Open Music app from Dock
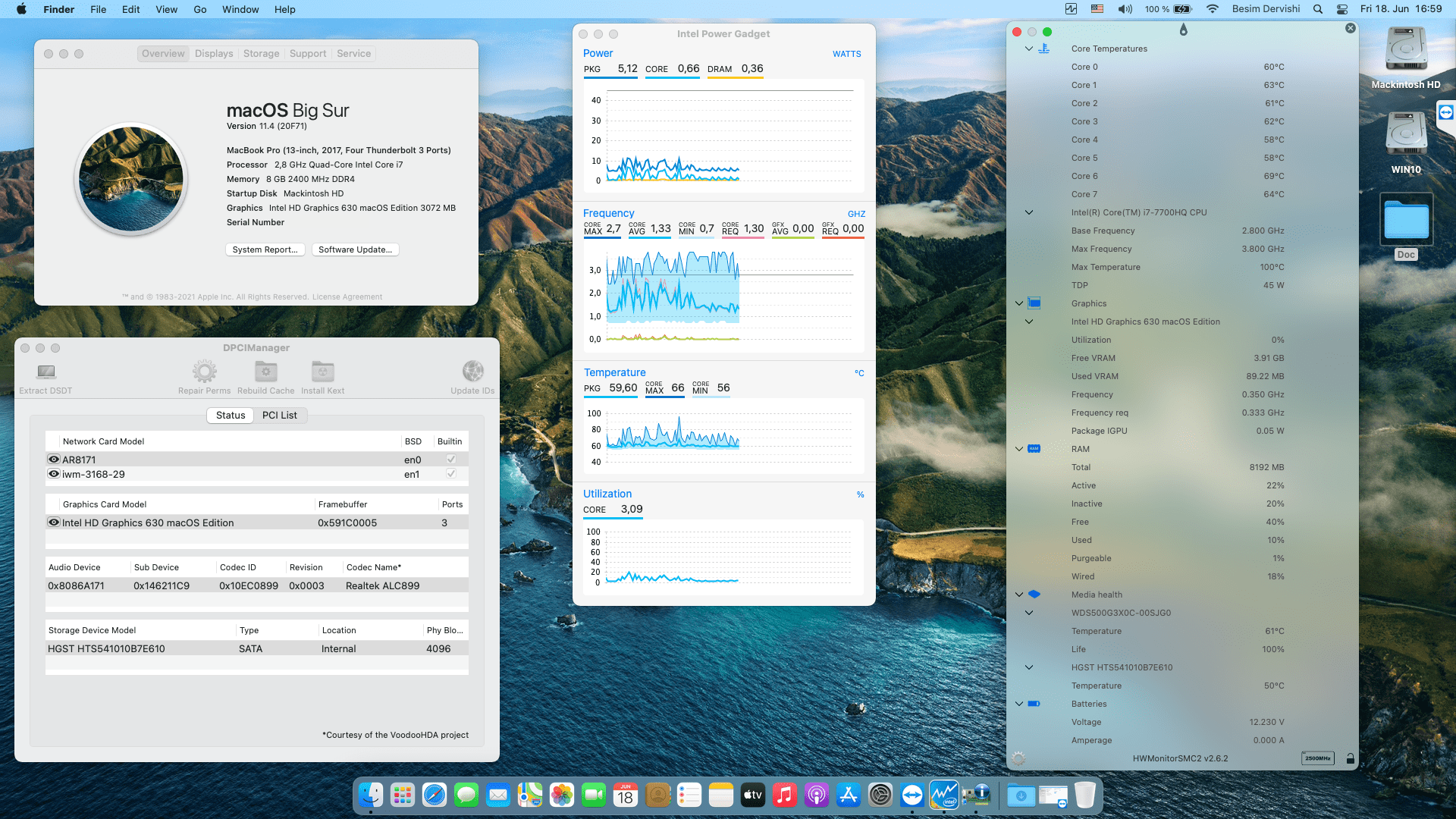Image resolution: width=1456 pixels, height=819 pixels. (785, 795)
